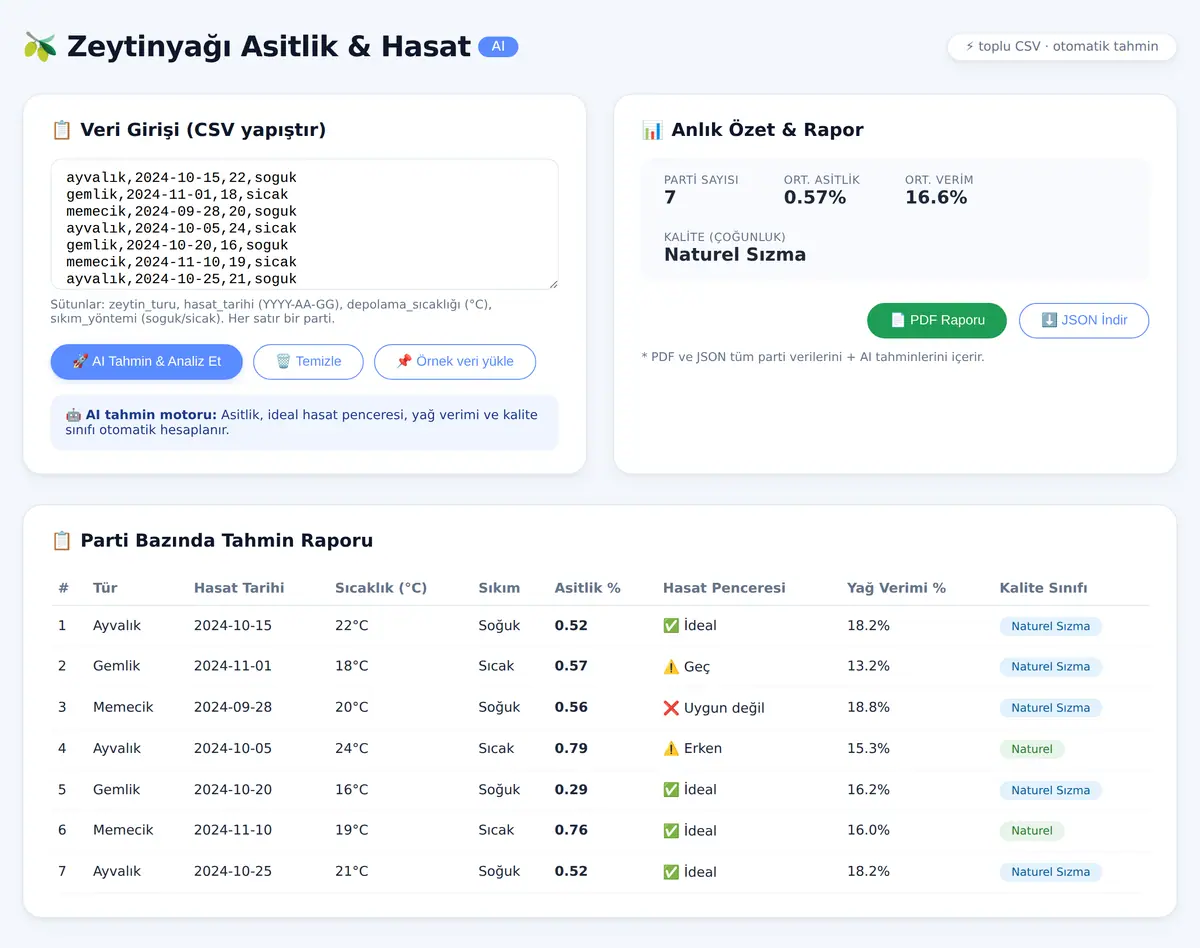Click yield value 13.2%
This screenshot has height=948, width=1200.
click(x=868, y=667)
